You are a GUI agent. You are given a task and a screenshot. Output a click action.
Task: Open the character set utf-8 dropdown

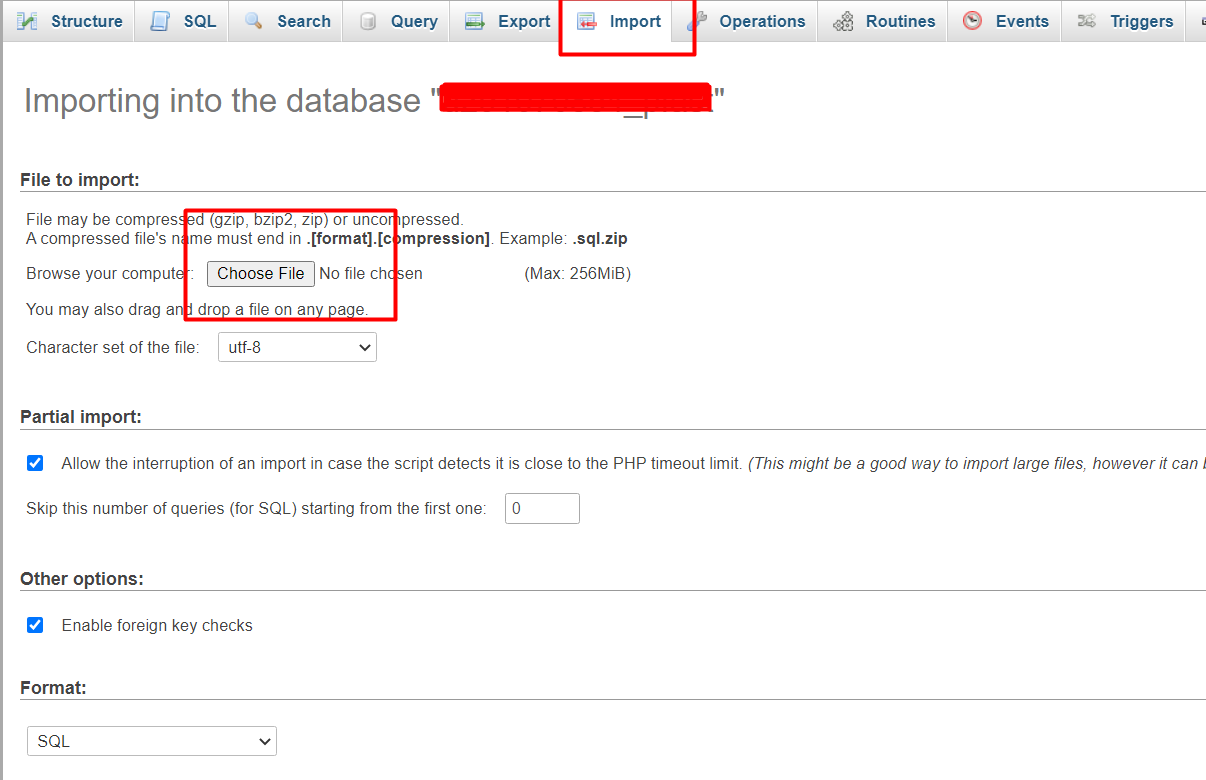[297, 348]
